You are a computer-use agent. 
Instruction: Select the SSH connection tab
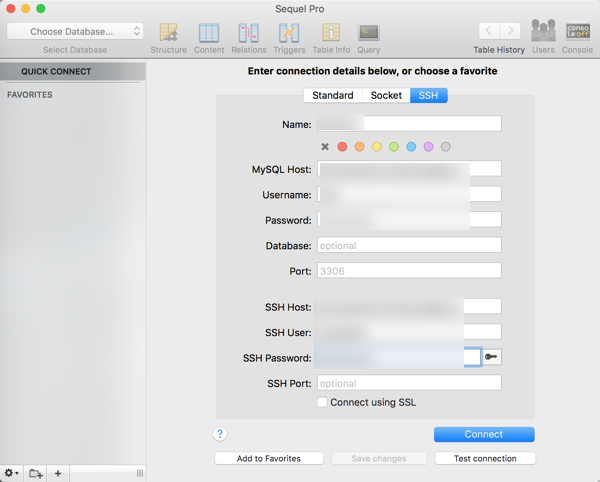click(429, 95)
